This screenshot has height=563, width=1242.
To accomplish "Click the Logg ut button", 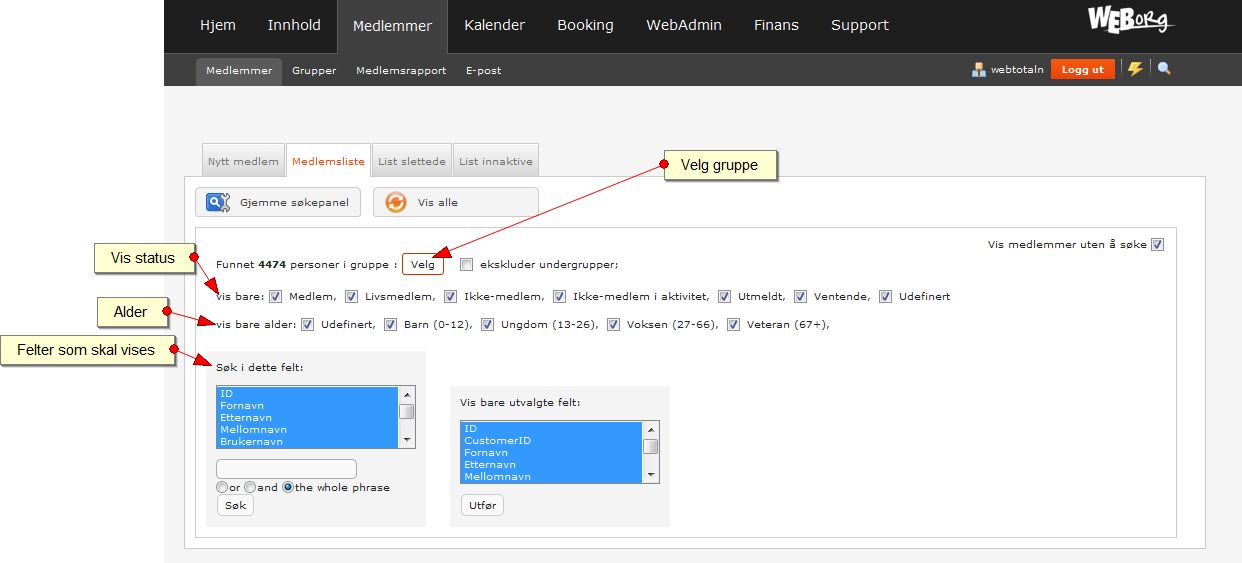I will click(x=1083, y=70).
